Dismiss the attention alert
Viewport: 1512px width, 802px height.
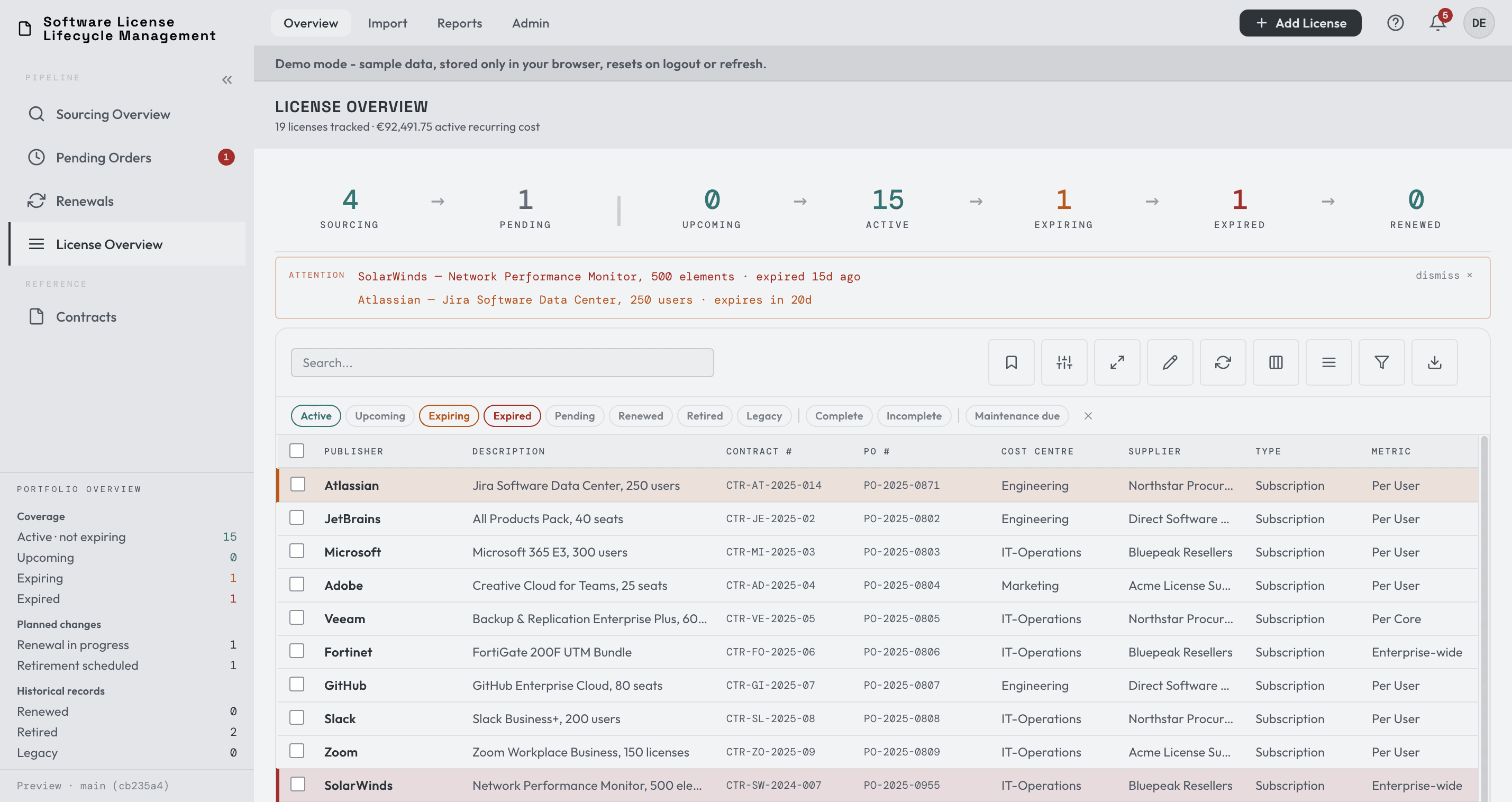point(1443,276)
